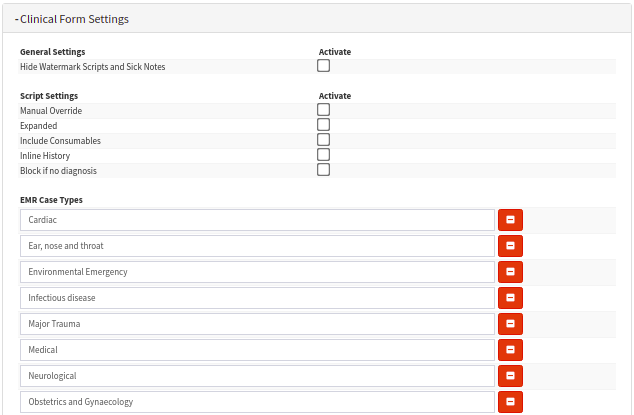
Task: Delete Ear, nose and throat entry
Action: click(x=510, y=246)
